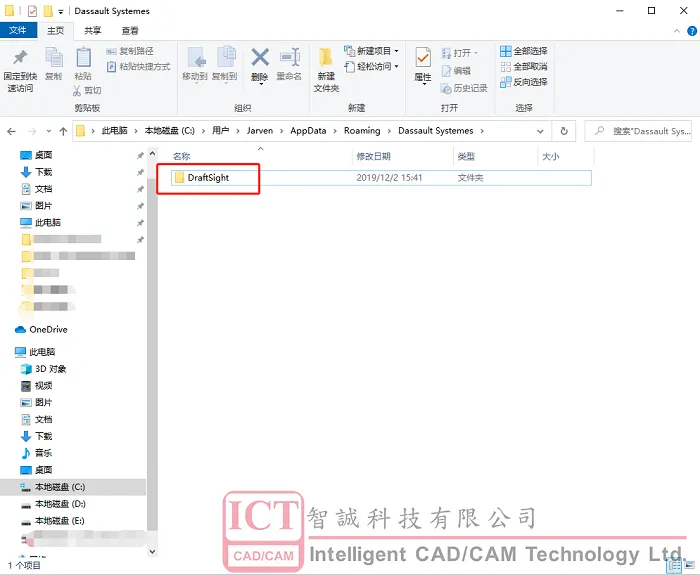Click the Paste clipboard icon
The width and height of the screenshot is (700, 575).
coord(83,57)
